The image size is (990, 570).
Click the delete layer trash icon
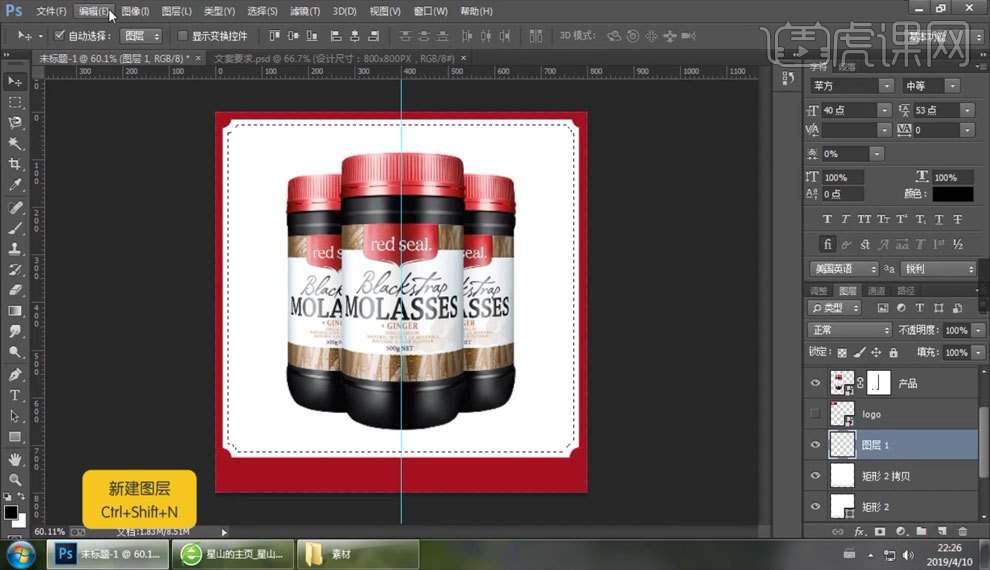[x=962, y=531]
